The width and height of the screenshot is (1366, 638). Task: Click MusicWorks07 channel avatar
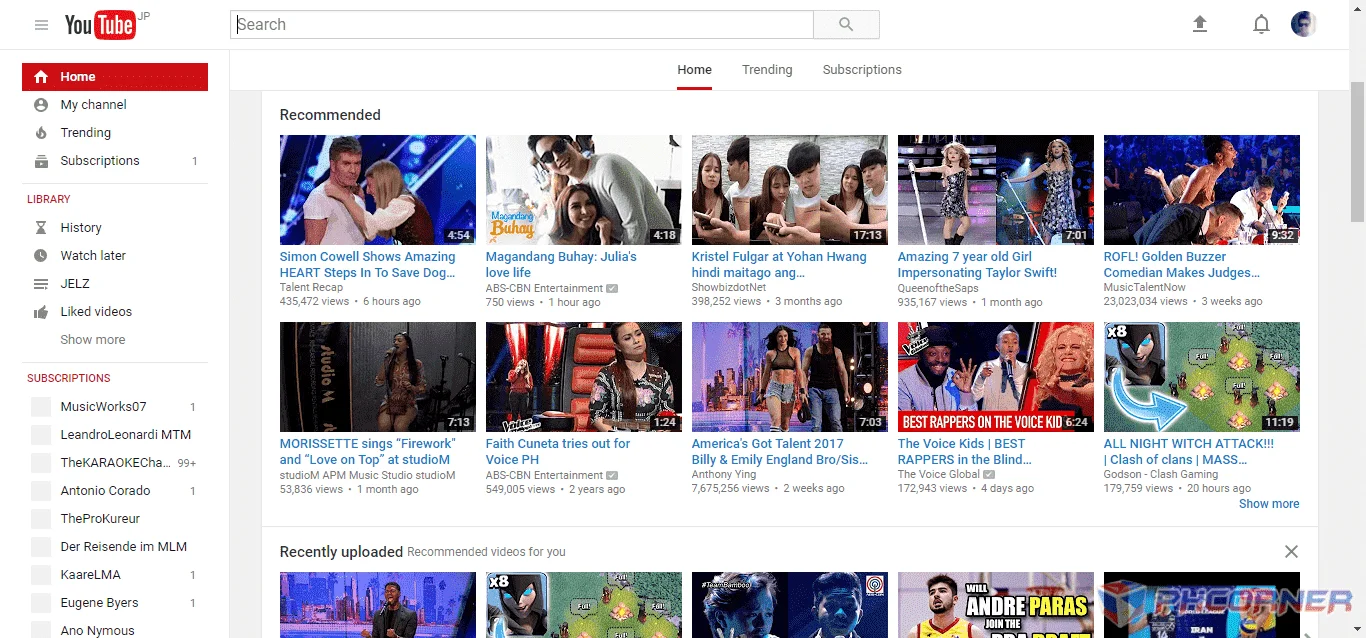coord(41,407)
